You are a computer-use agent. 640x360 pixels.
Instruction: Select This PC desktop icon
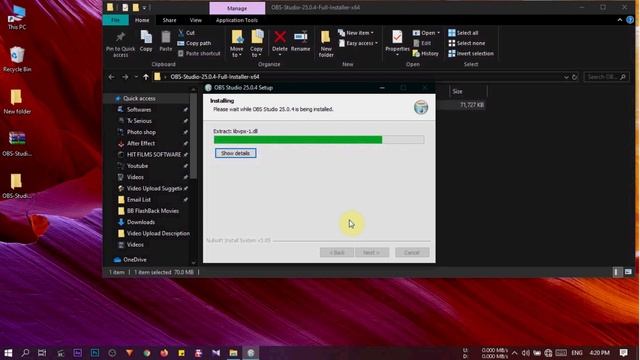[x=17, y=18]
